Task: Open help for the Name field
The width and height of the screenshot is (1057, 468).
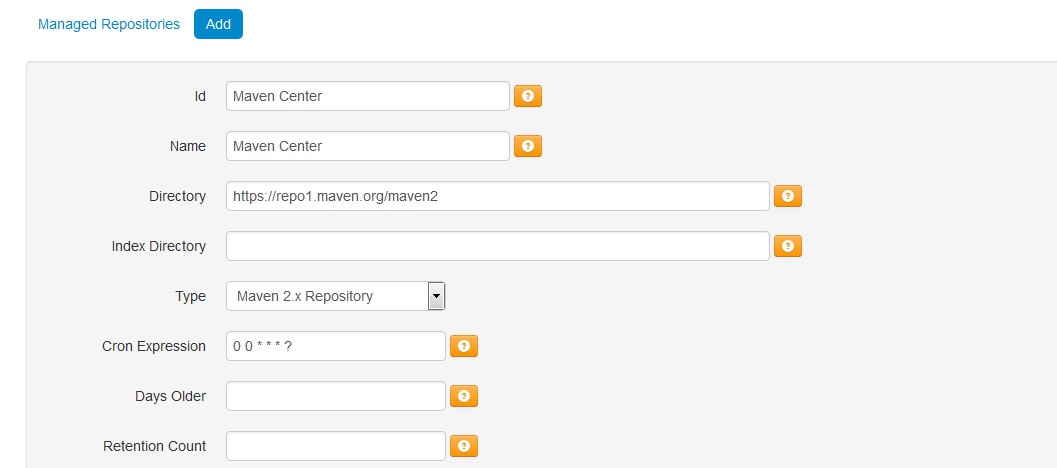Action: click(528, 146)
